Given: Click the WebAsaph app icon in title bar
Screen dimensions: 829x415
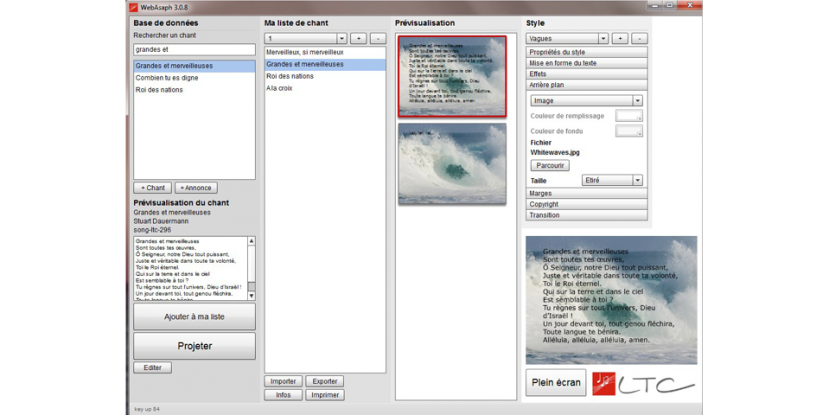Looking at the screenshot, I should tap(133, 7).
